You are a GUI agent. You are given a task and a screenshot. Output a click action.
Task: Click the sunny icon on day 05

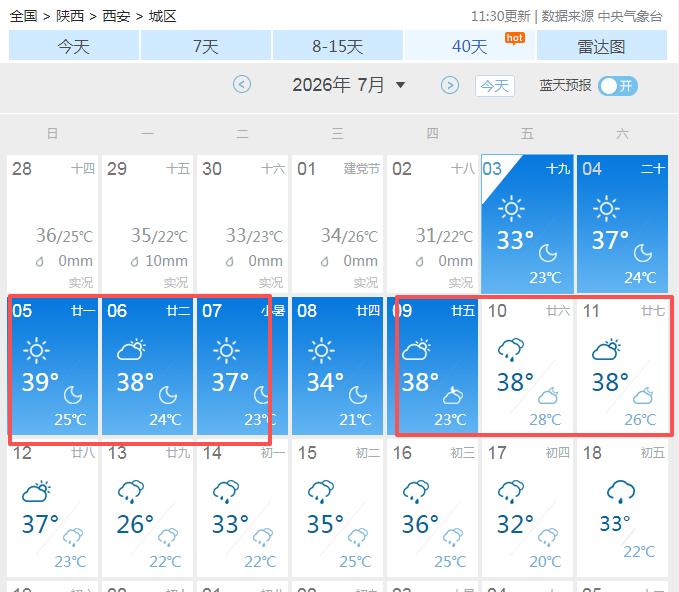coord(36,350)
